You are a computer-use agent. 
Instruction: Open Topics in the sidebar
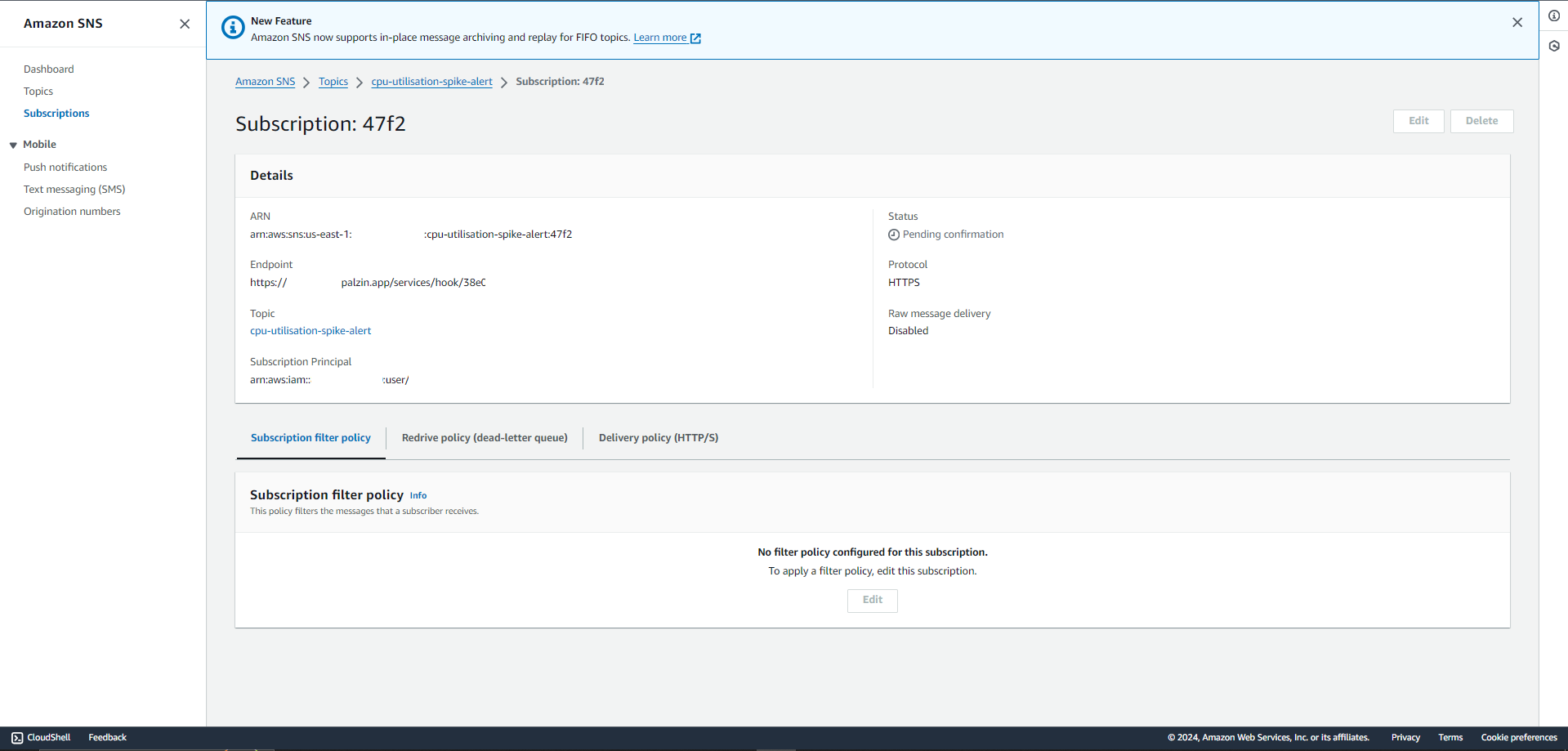click(38, 92)
